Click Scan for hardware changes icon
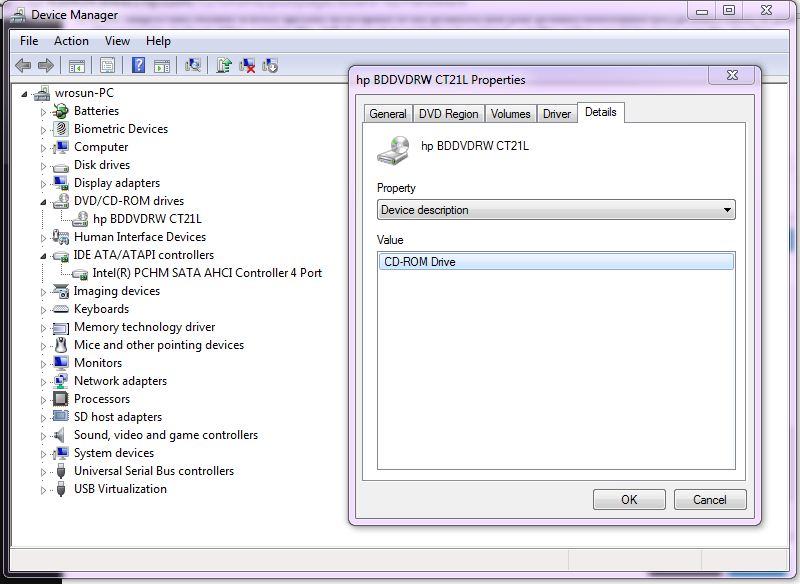This screenshot has height=584, width=800. pos(193,65)
